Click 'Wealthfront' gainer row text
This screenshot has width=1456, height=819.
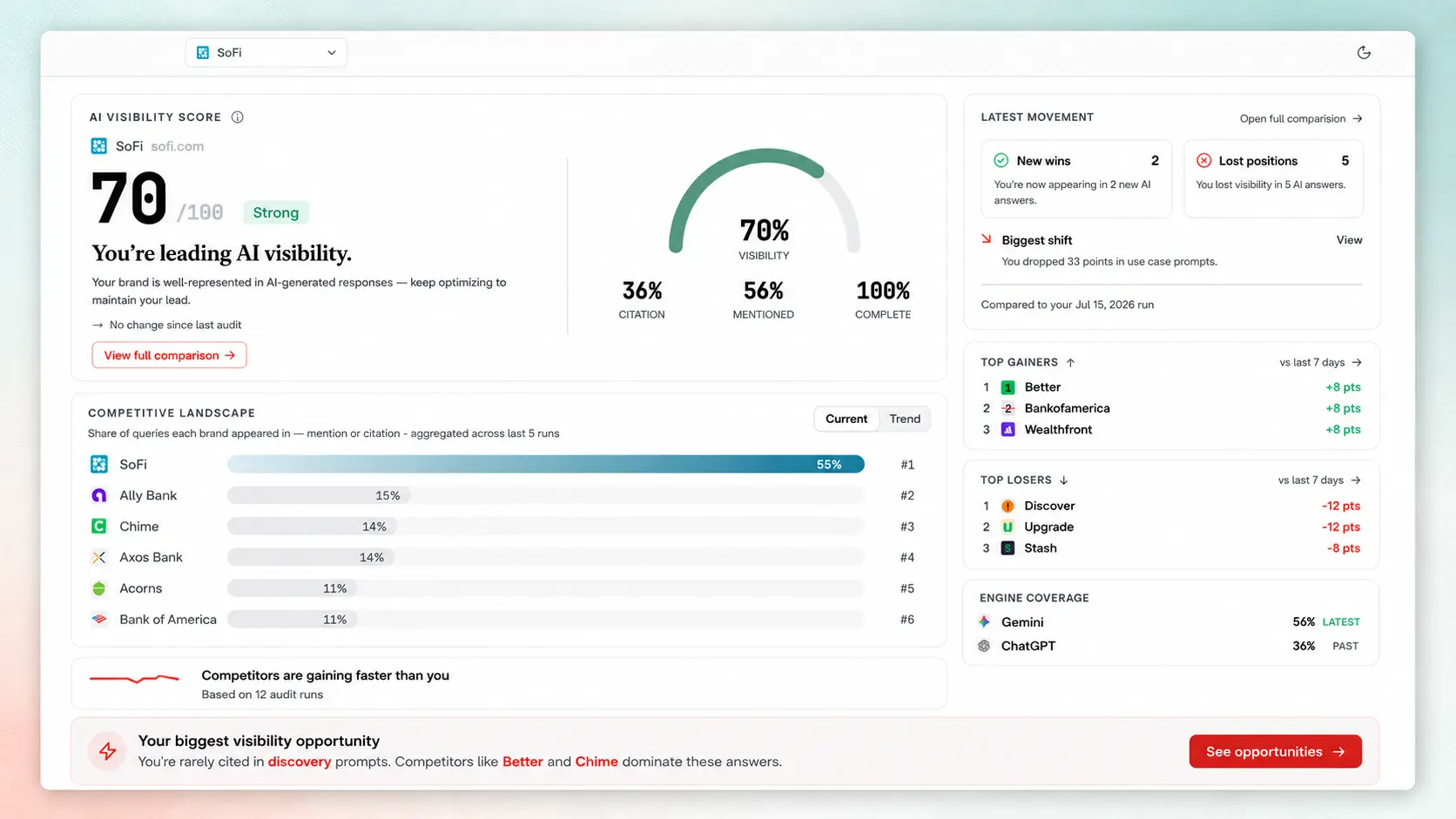pyautogui.click(x=1058, y=429)
